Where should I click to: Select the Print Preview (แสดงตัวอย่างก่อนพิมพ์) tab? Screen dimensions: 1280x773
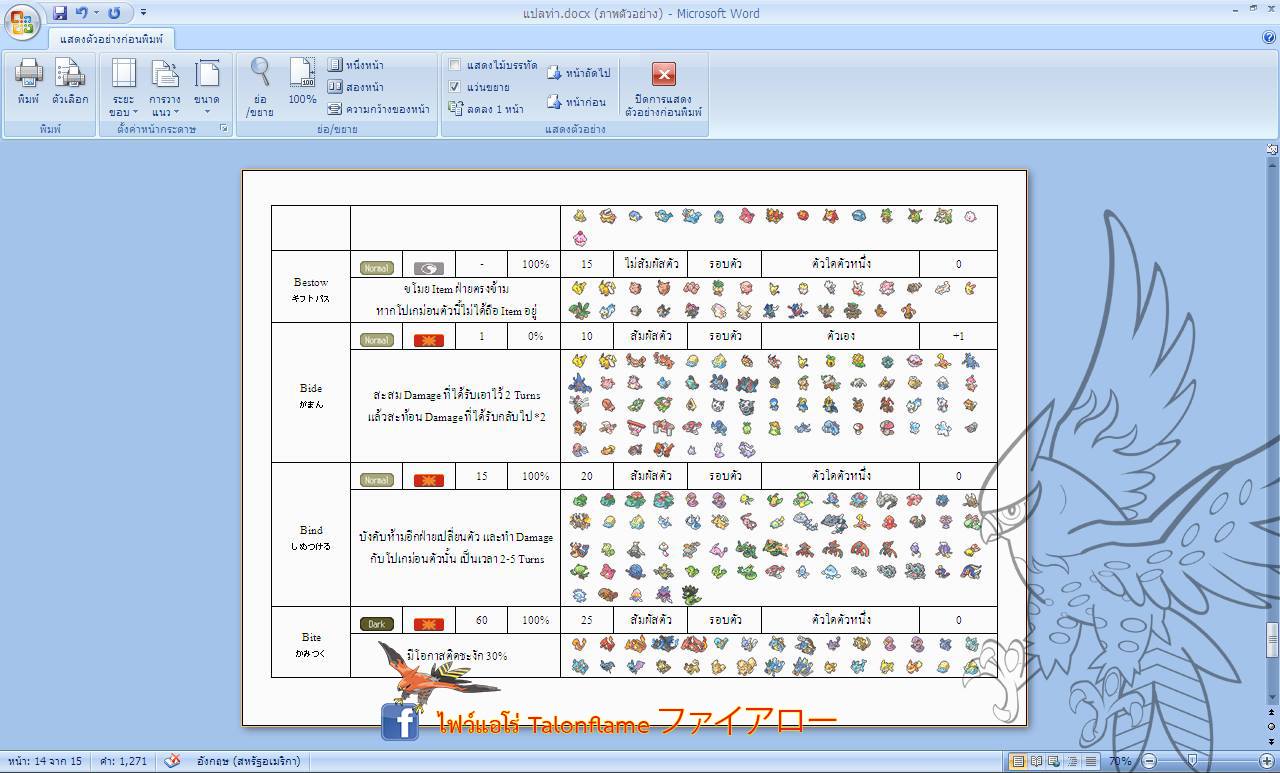pos(111,39)
